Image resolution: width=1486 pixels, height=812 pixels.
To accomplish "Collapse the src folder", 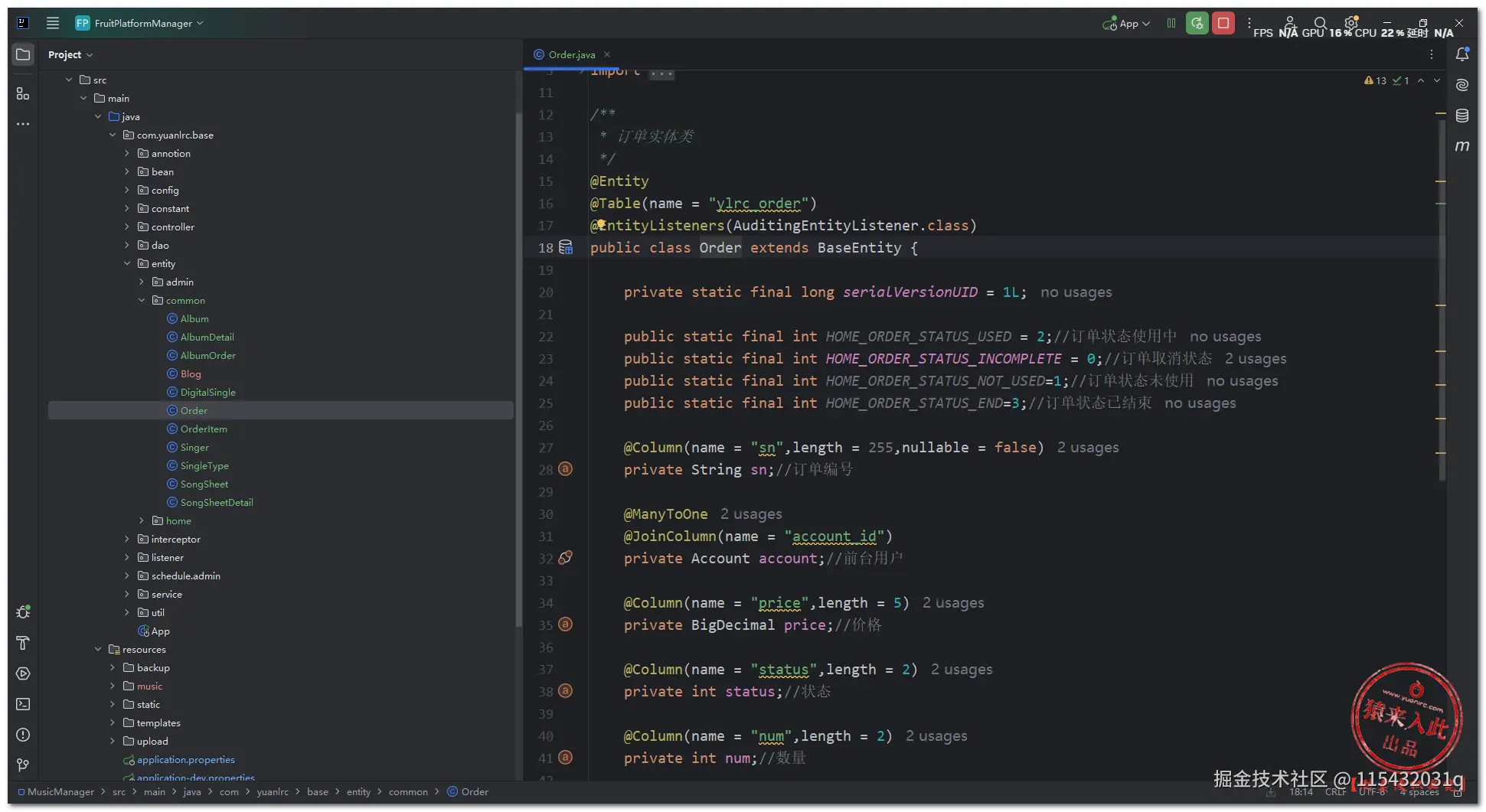I will tap(69, 80).
